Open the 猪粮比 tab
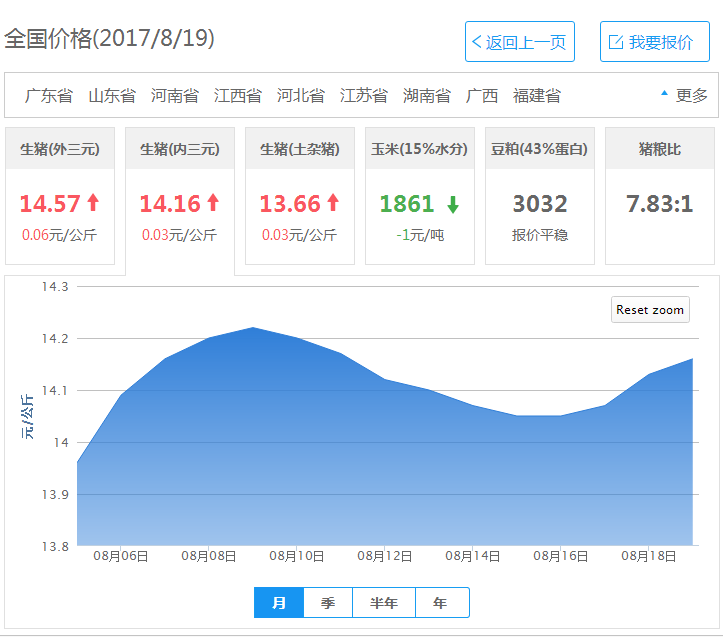The height and width of the screenshot is (637, 723). coord(660,149)
